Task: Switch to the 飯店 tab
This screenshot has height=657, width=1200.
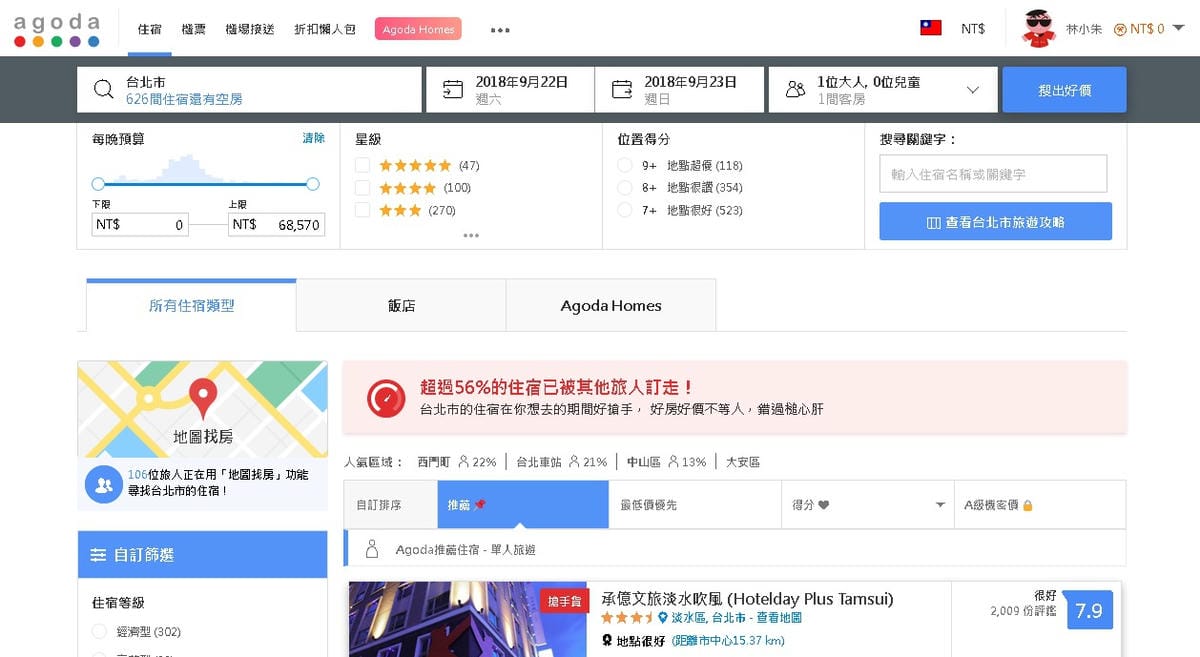Action: tap(401, 305)
